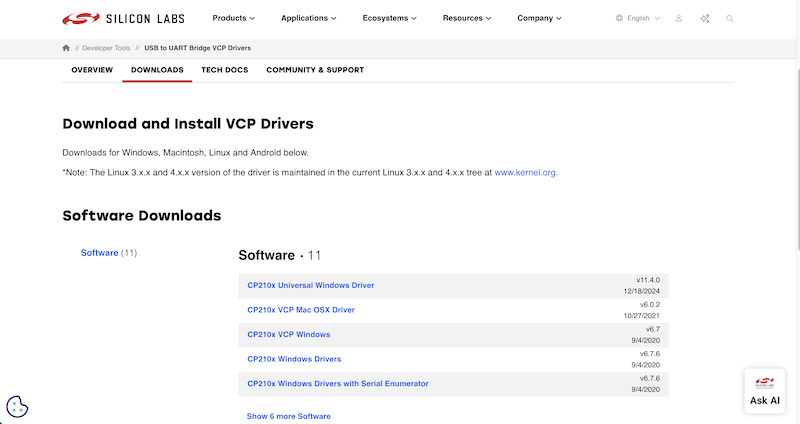The width and height of the screenshot is (800, 424).
Task: Switch to the Tech Docs tab
Action: pos(224,70)
